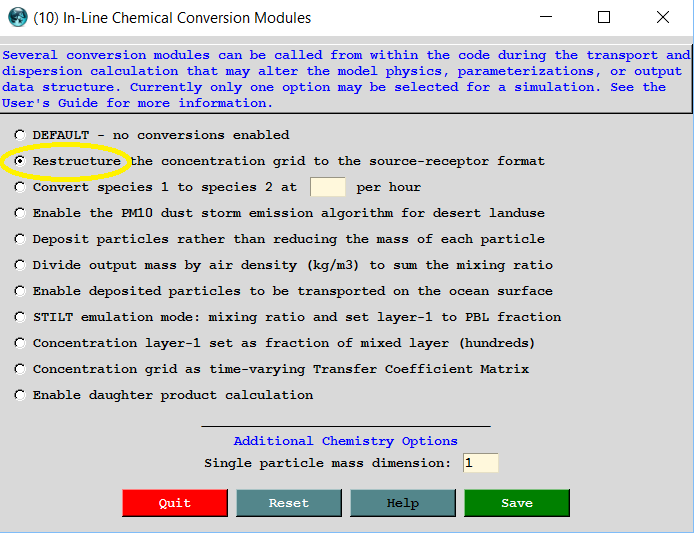Select STILT emulation mode option
Screen dimensions: 694x533
pyautogui.click(x=20, y=317)
